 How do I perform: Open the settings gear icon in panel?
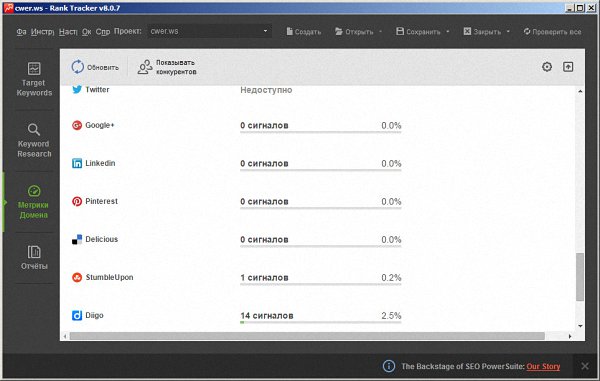click(x=547, y=67)
